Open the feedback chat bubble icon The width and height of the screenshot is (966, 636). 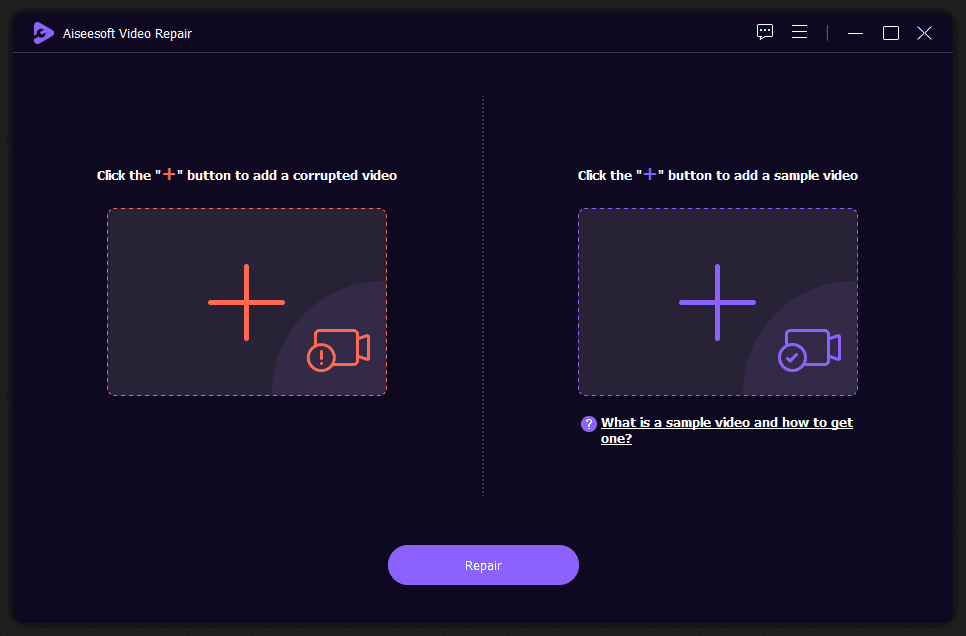pyautogui.click(x=765, y=32)
